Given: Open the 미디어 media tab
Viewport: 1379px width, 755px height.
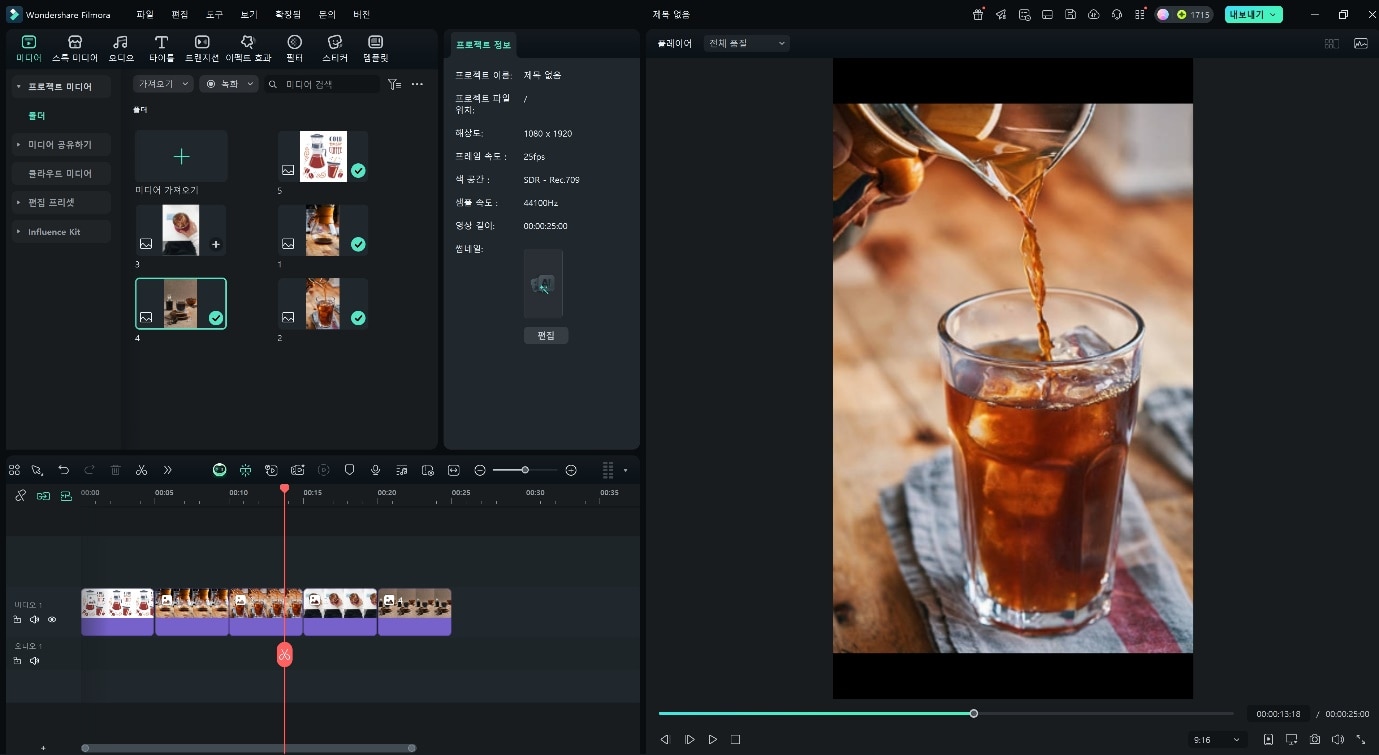Looking at the screenshot, I should click(x=28, y=47).
